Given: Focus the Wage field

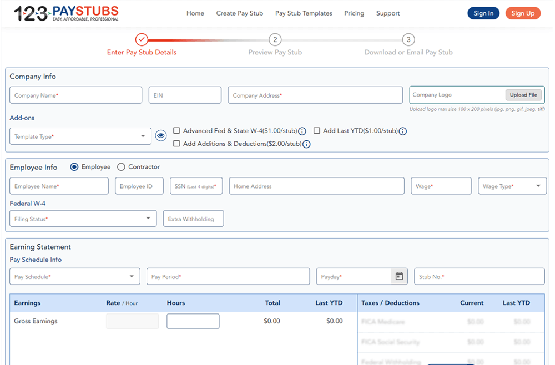Looking at the screenshot, I should (441, 186).
